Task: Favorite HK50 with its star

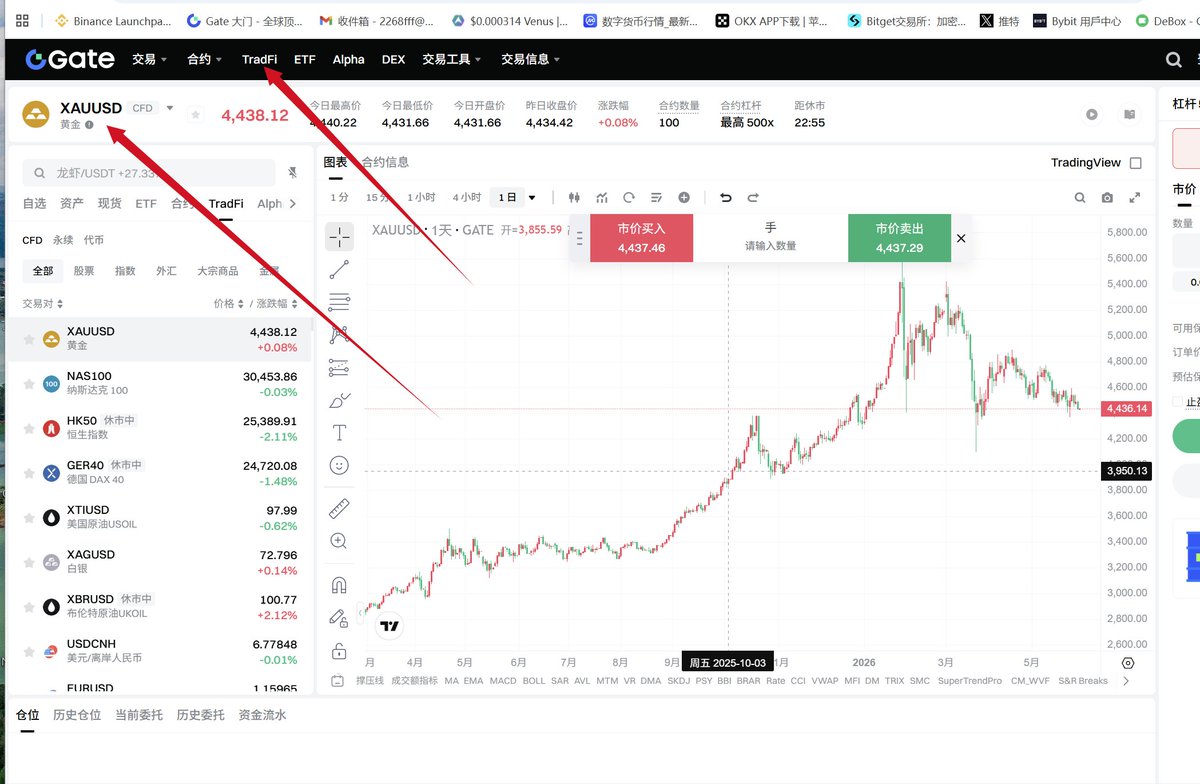Action: [29, 428]
